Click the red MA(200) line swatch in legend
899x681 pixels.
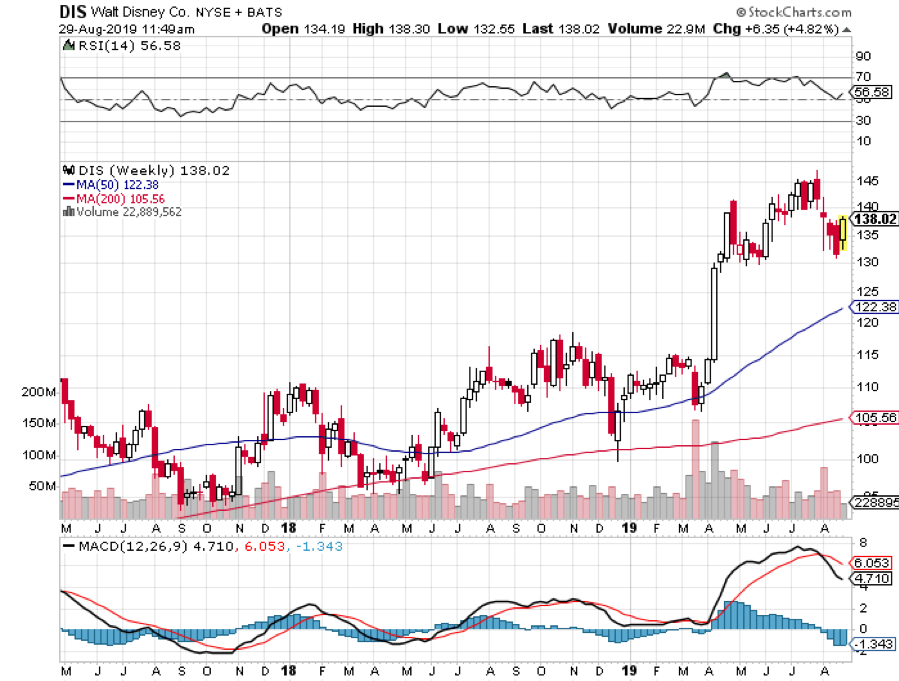pos(69,199)
